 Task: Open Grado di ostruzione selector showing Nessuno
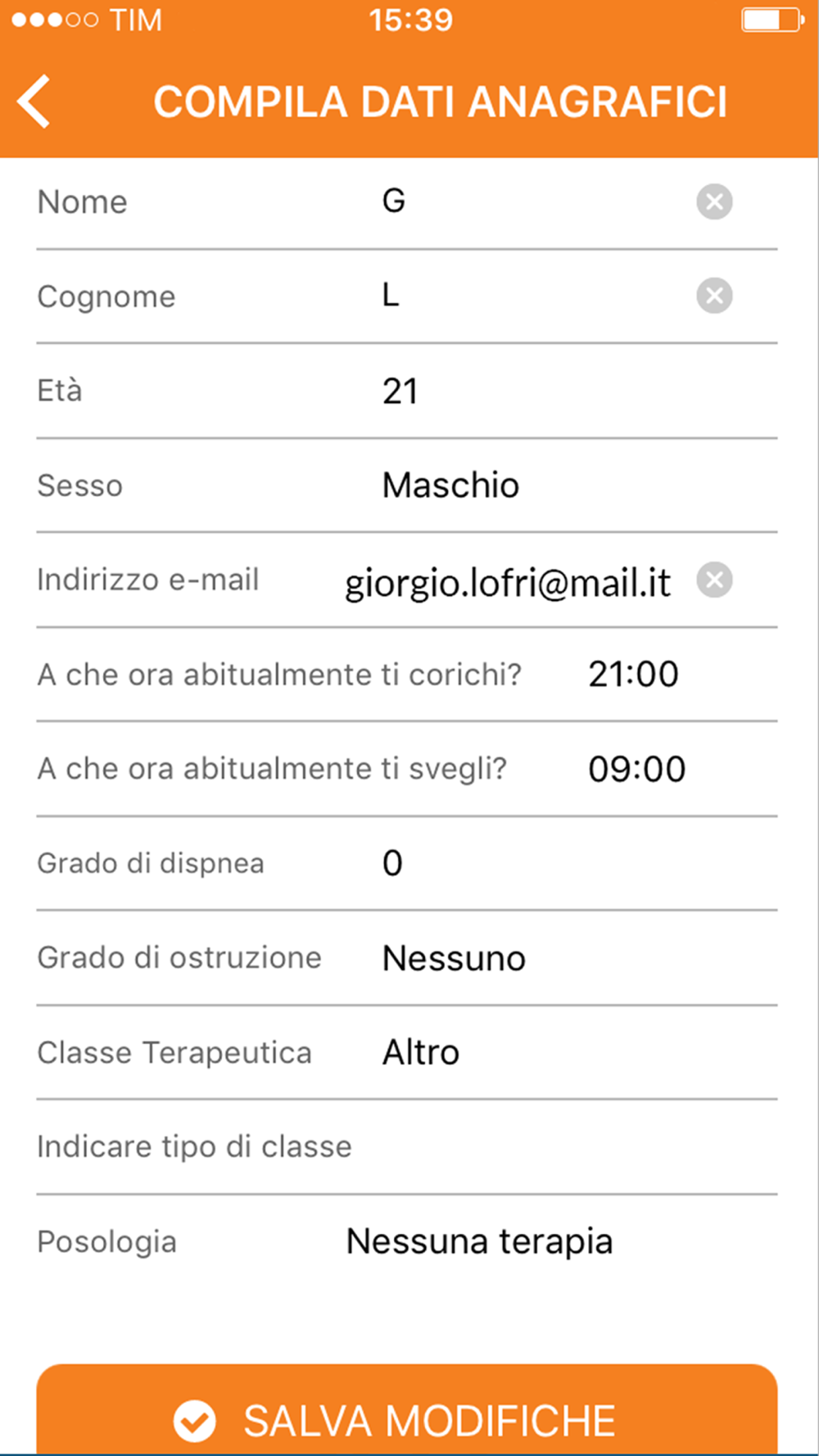tap(454, 958)
